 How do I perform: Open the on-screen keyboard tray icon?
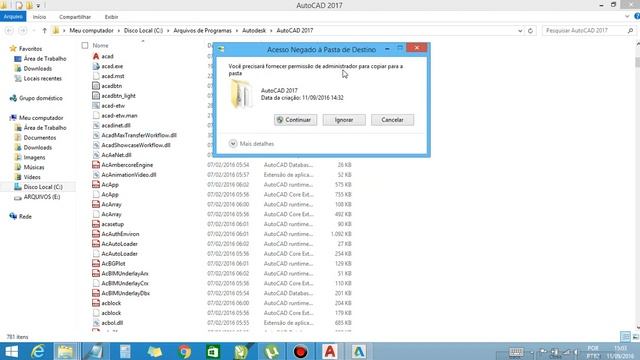point(516,352)
